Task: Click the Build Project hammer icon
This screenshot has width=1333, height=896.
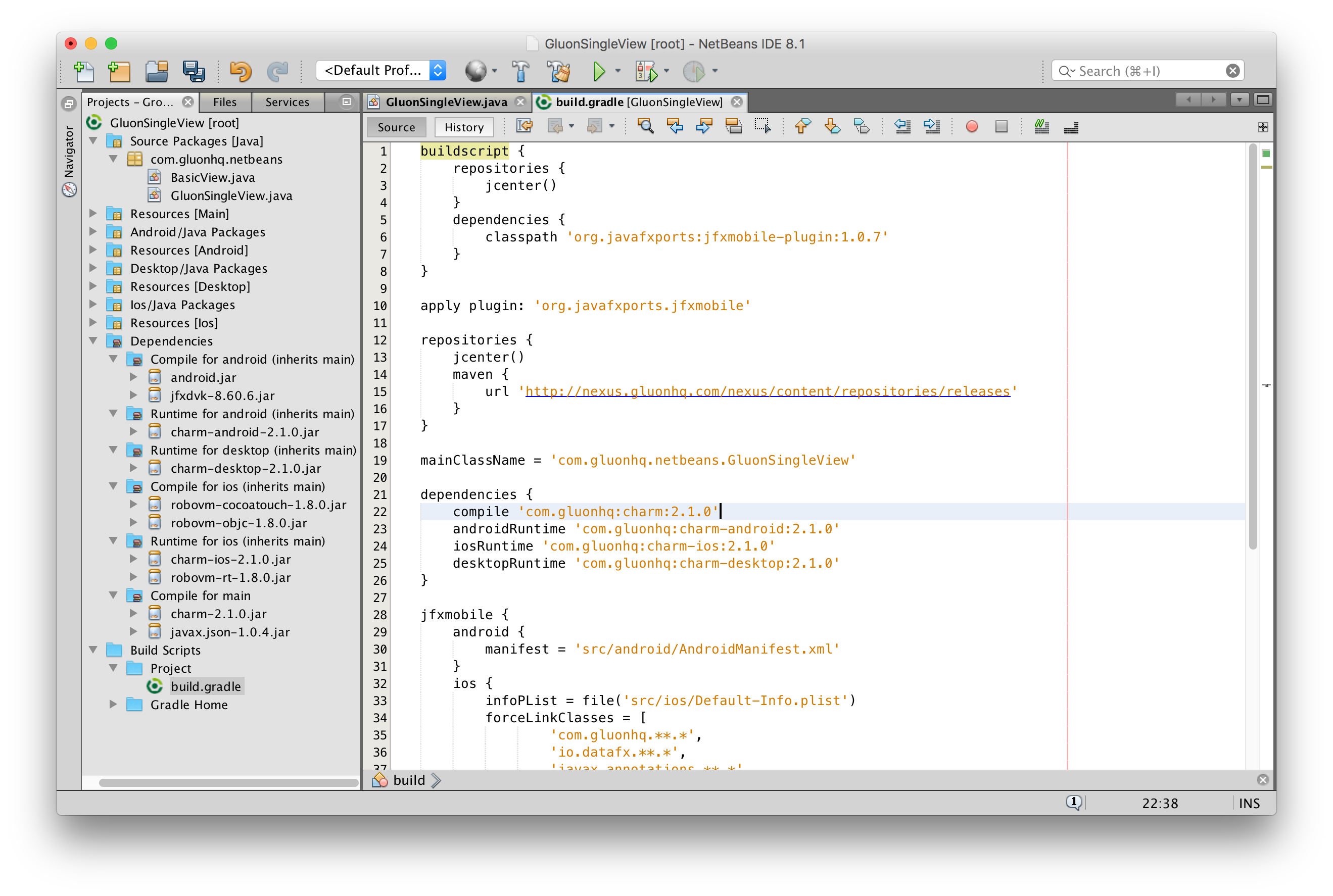Action: click(x=520, y=71)
